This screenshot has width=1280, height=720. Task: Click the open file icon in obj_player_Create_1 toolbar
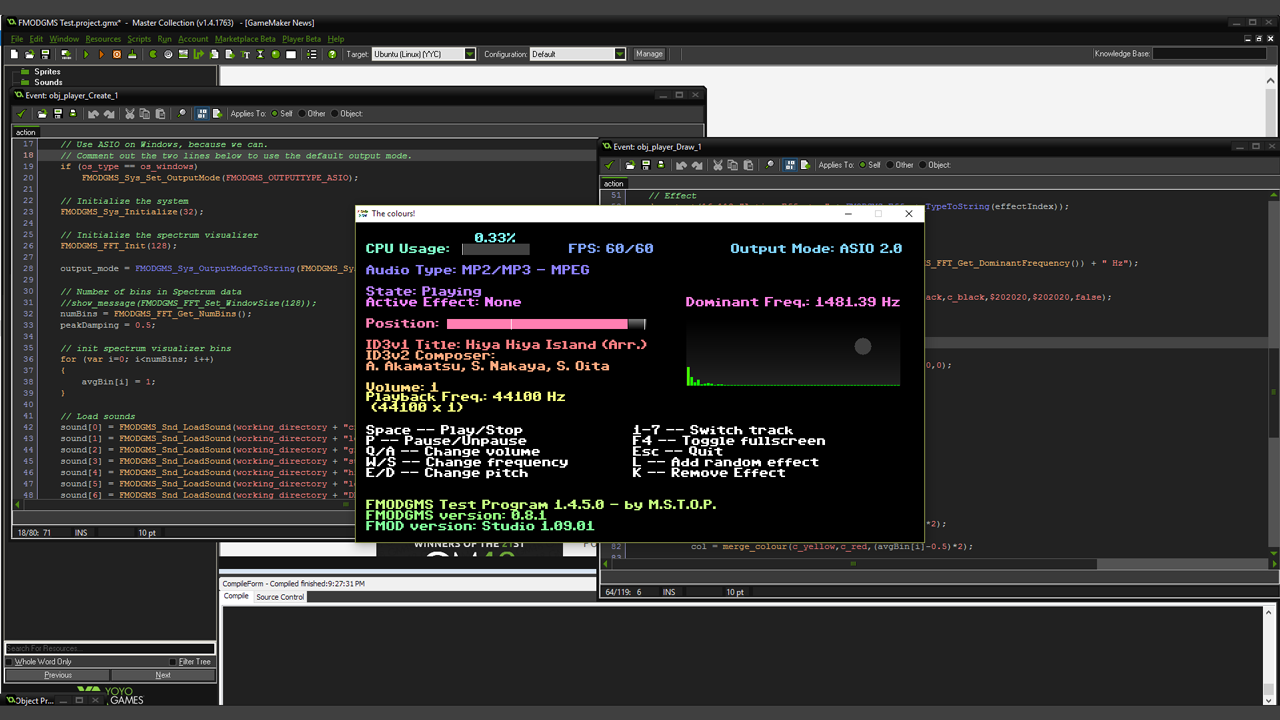click(43, 114)
